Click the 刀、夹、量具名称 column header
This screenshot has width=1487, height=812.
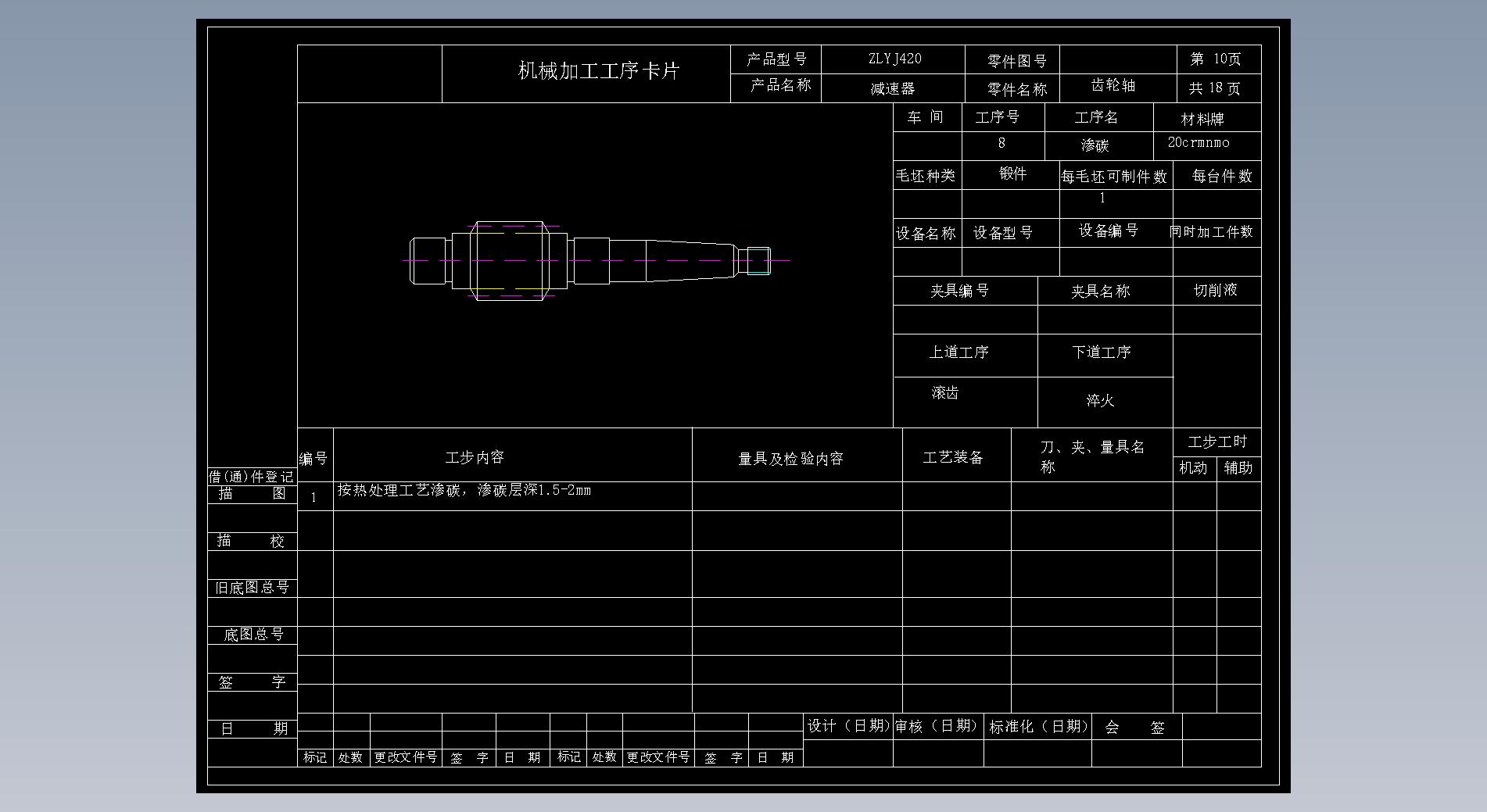(1092, 456)
